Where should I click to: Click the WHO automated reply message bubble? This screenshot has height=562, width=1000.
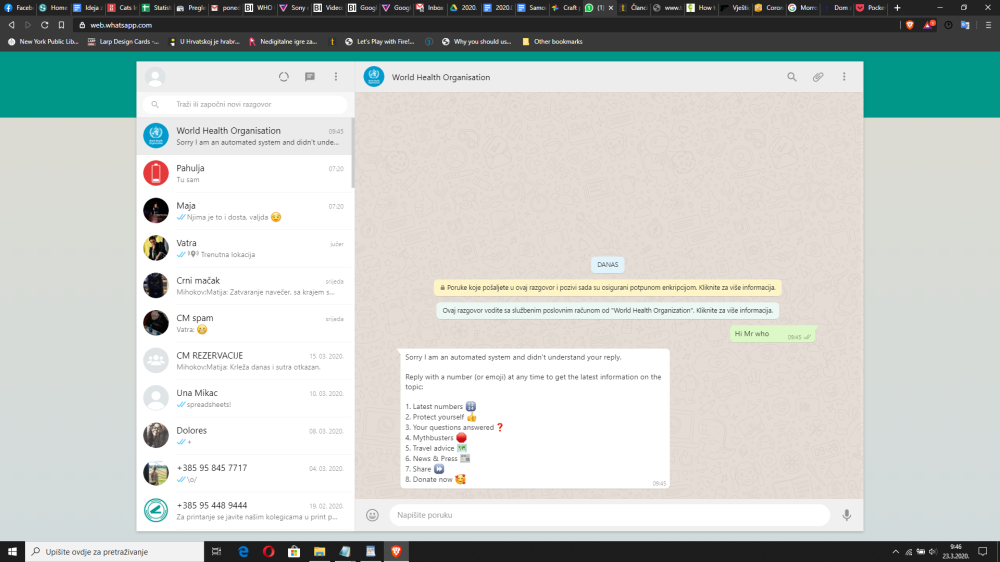[x=534, y=418]
